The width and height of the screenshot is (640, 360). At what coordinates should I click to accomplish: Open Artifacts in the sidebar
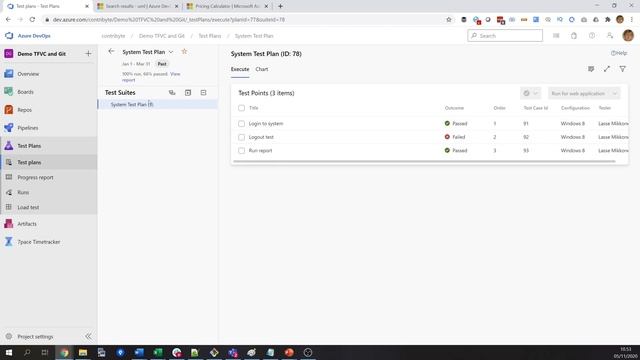[27, 224]
